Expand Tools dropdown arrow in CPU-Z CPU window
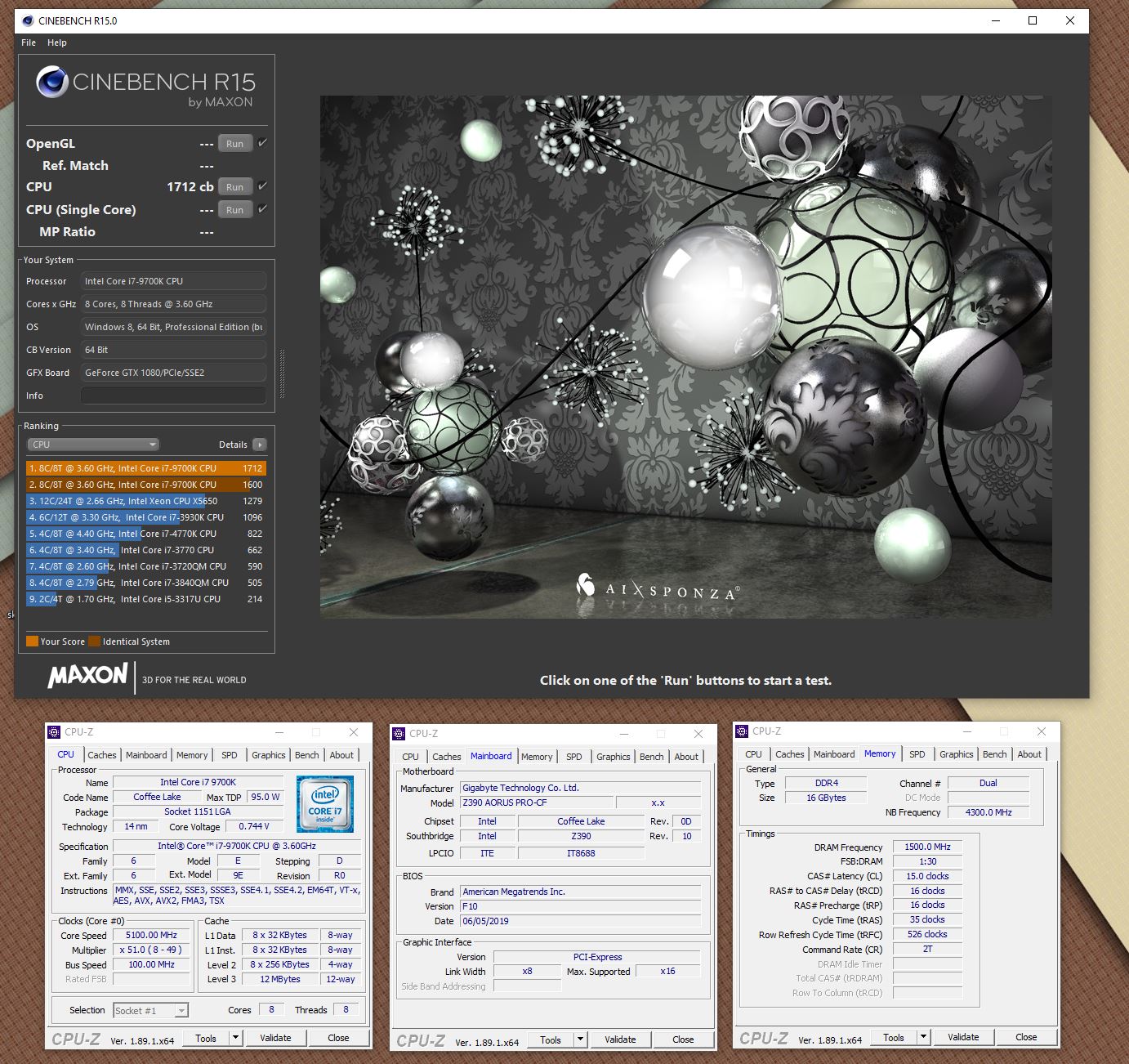 (235, 1038)
